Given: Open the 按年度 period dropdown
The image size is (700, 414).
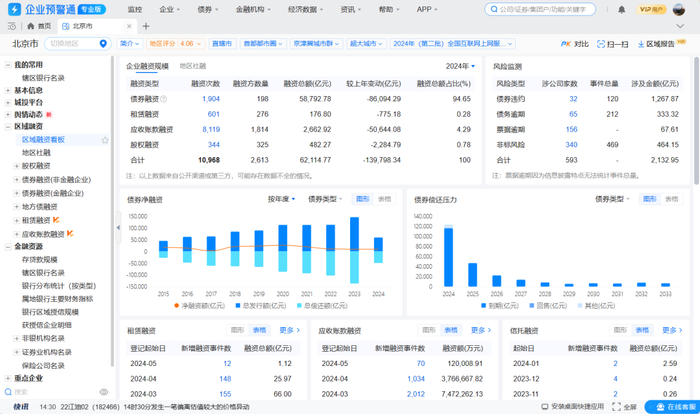Looking at the screenshot, I should (x=281, y=199).
